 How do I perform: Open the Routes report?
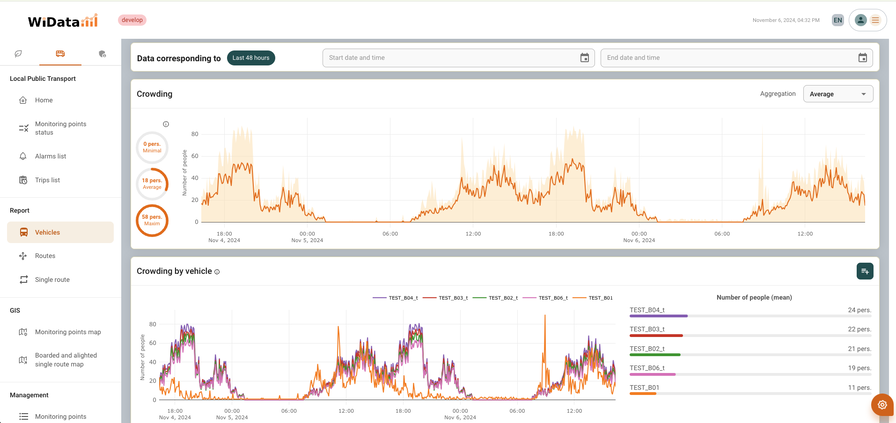60,256
